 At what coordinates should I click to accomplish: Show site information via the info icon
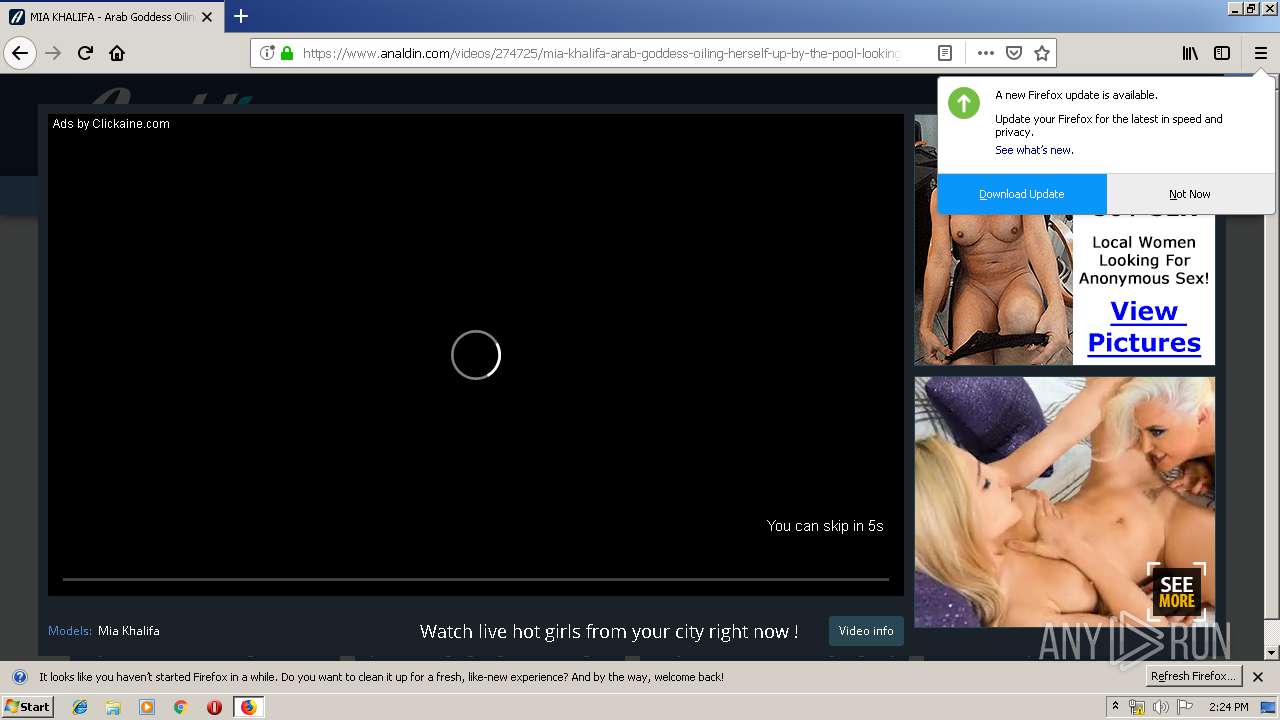pos(267,53)
